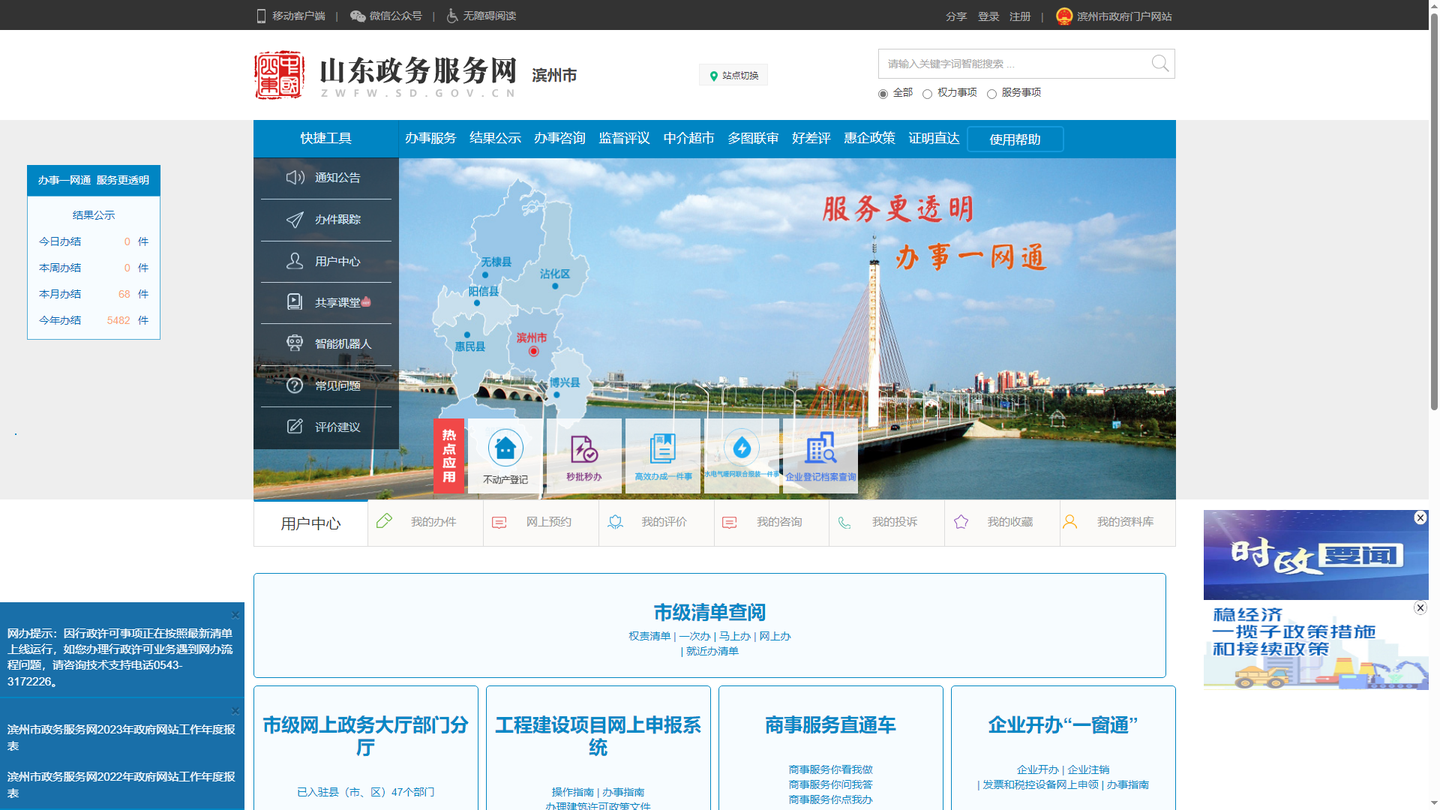
Task: Select 沾化区 on the map
Action: pos(555,274)
